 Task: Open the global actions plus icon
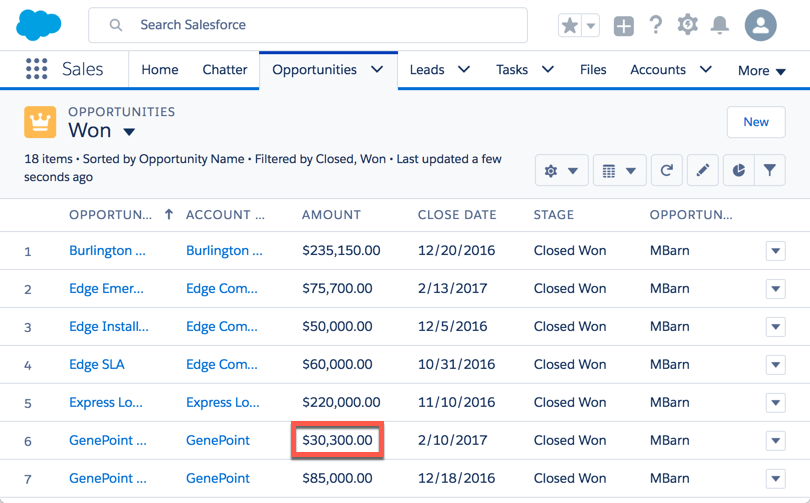[624, 25]
